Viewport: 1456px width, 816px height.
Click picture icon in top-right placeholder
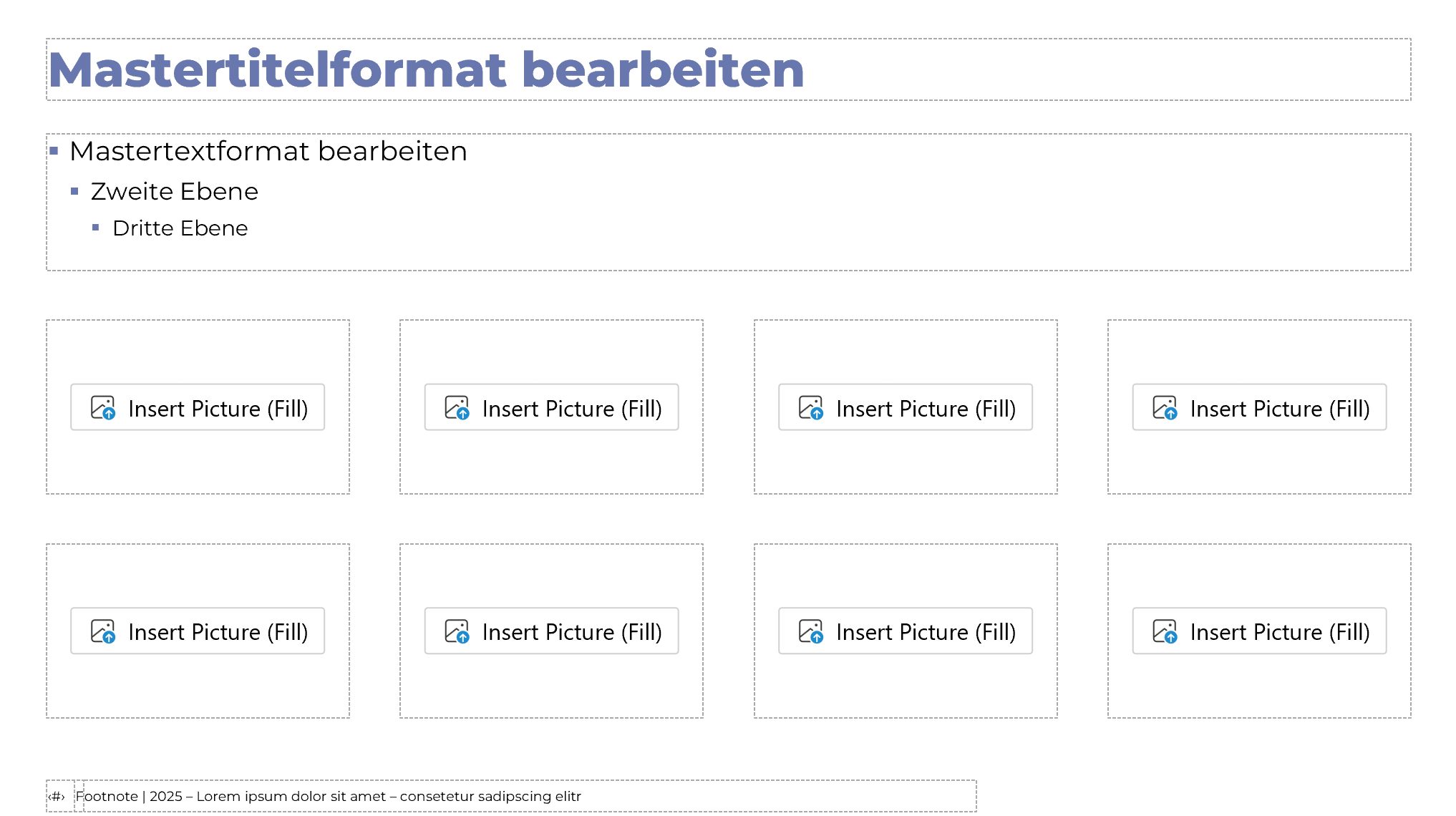1165,408
